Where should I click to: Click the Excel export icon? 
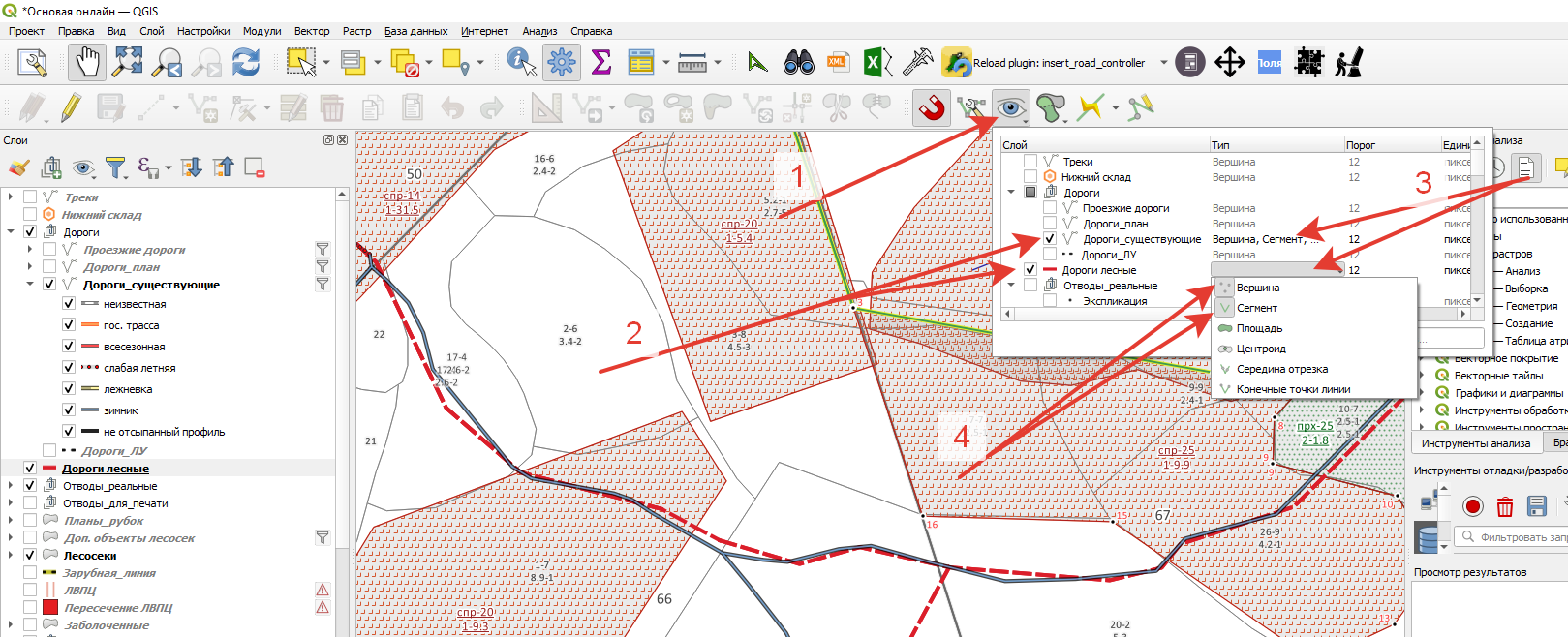coord(876,63)
